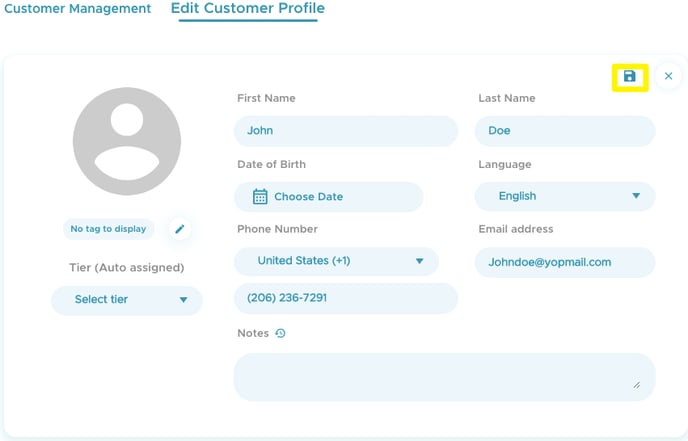Expand the Language dropdown arrow
The height and width of the screenshot is (441, 688).
636,196
